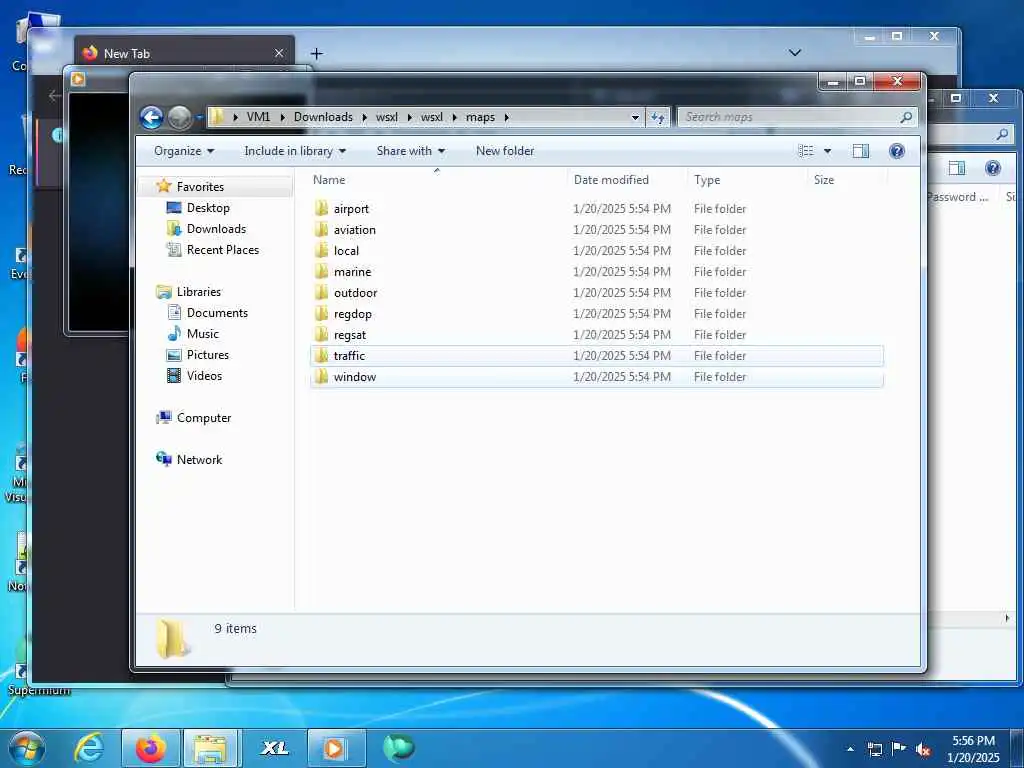Open Downloads in the navigation pane
1024x768 pixels.
pyautogui.click(x=216, y=229)
